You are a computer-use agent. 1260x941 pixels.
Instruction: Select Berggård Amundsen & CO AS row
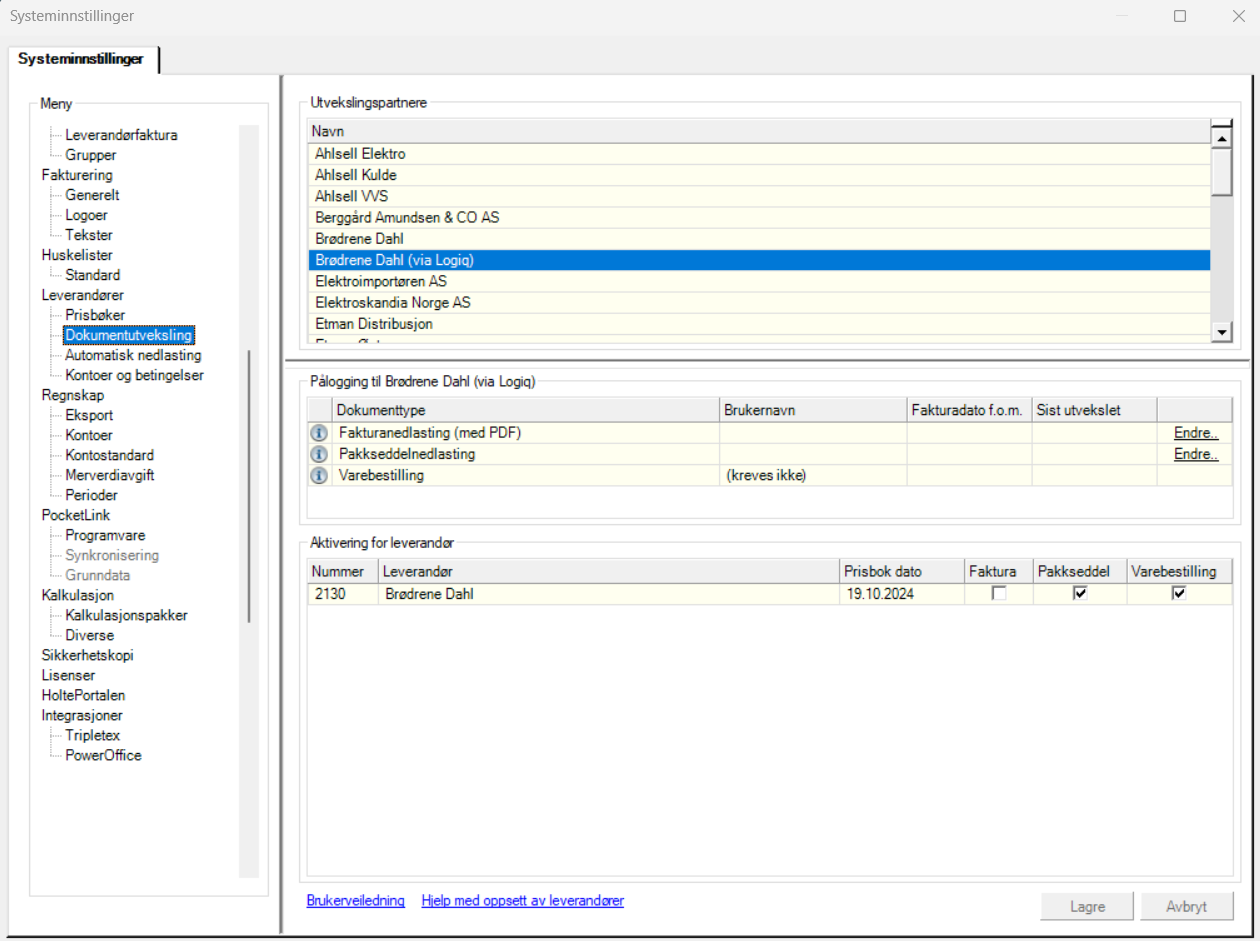(759, 217)
